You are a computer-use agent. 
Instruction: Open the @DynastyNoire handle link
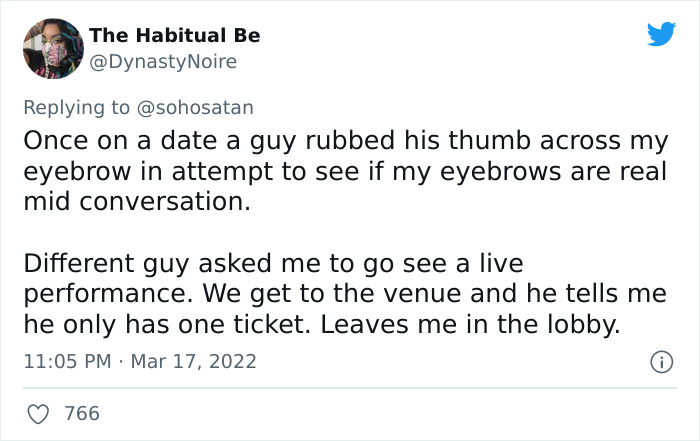point(163,62)
